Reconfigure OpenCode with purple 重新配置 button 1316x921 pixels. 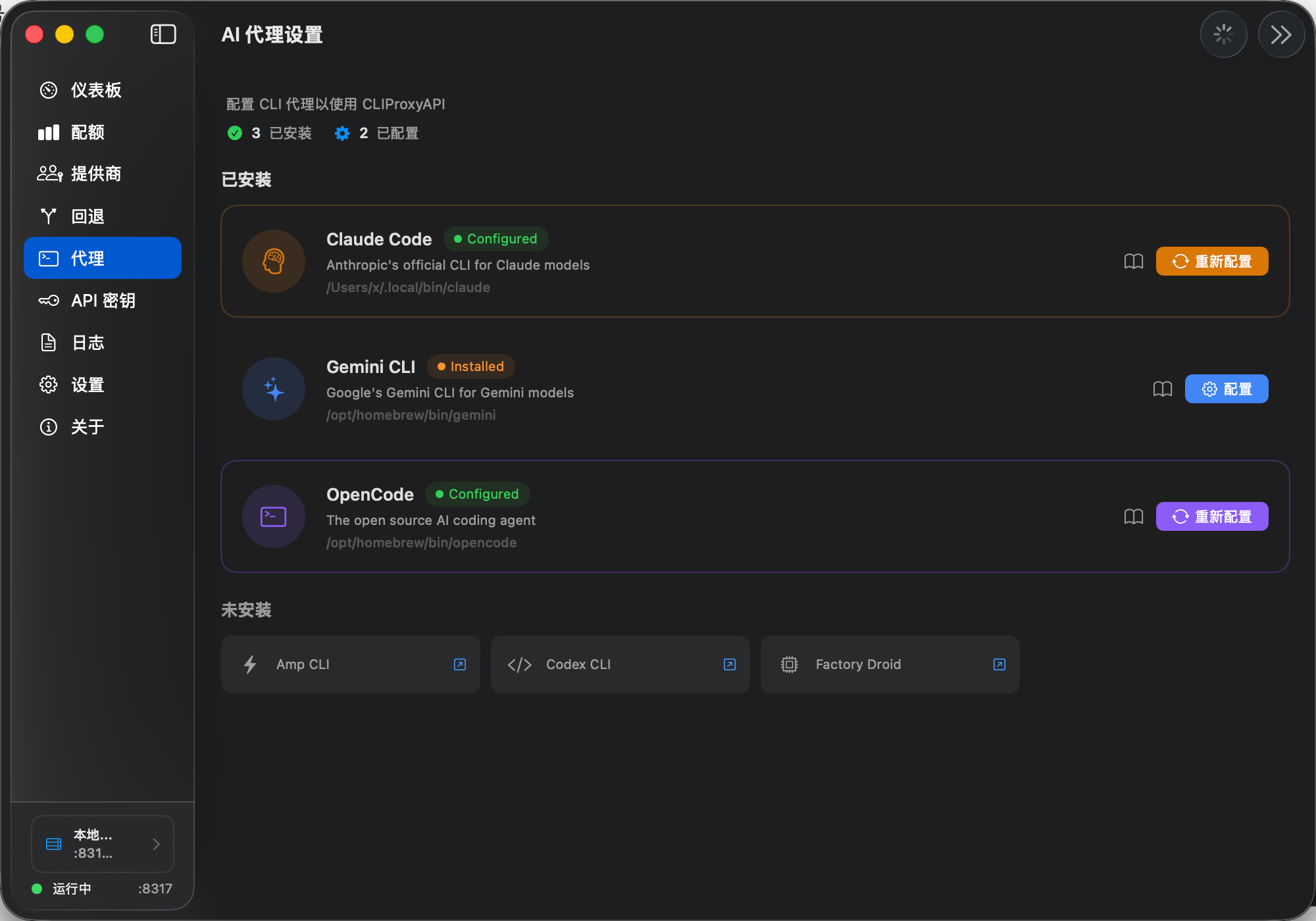(x=1211, y=516)
